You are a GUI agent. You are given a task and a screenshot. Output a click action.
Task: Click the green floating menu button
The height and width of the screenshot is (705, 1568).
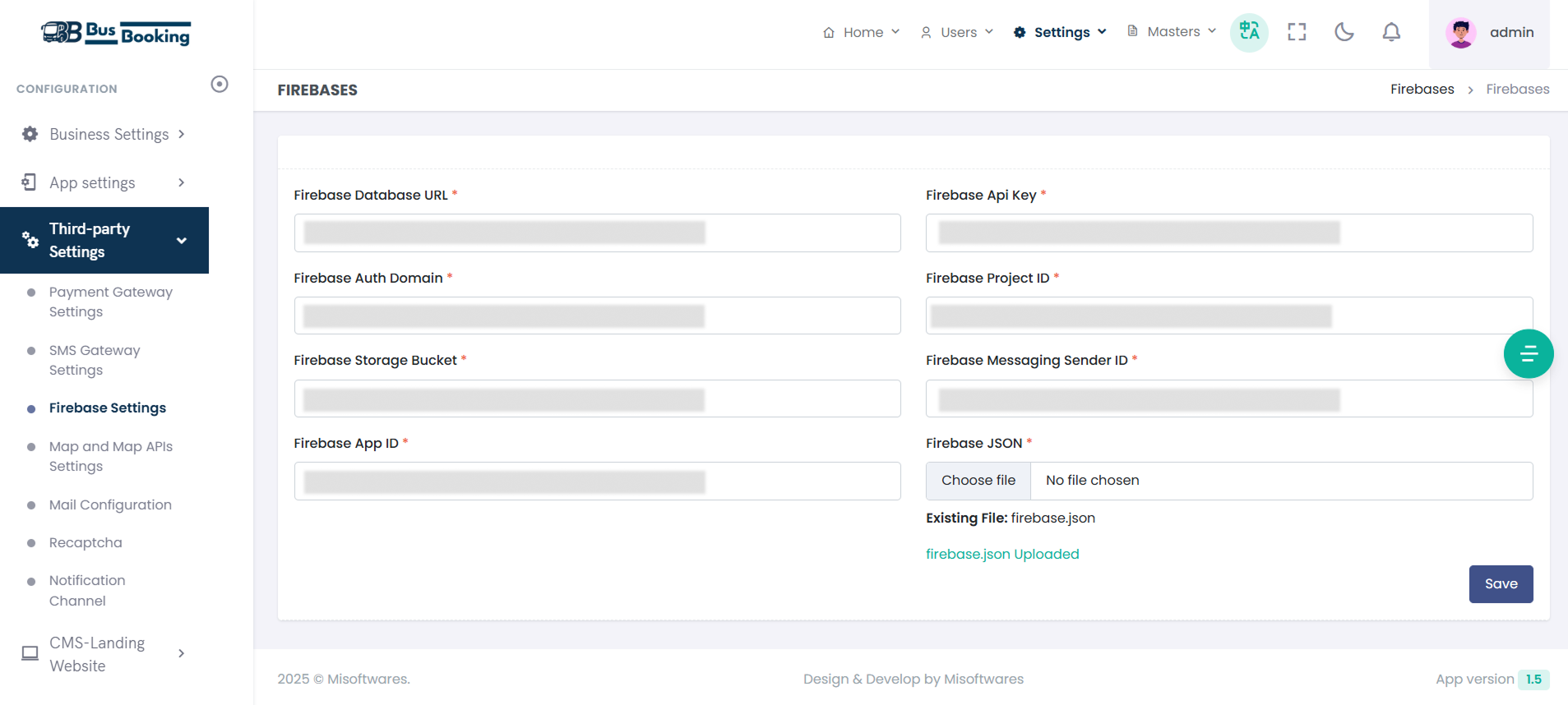pos(1529,353)
